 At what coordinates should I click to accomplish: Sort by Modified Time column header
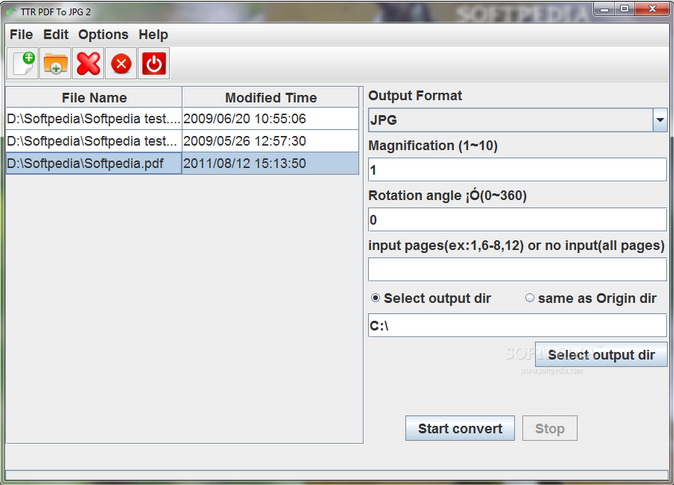pos(270,98)
